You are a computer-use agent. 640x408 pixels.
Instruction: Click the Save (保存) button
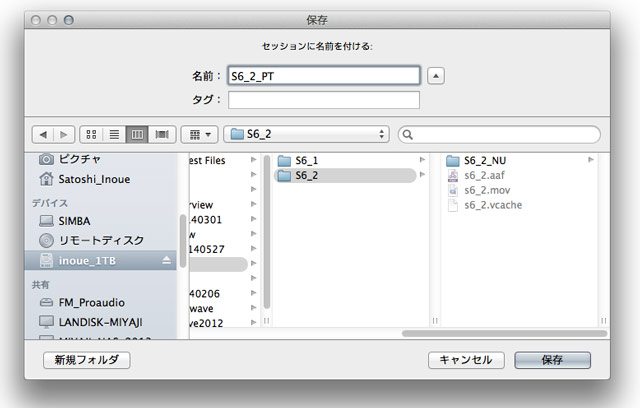click(x=552, y=360)
